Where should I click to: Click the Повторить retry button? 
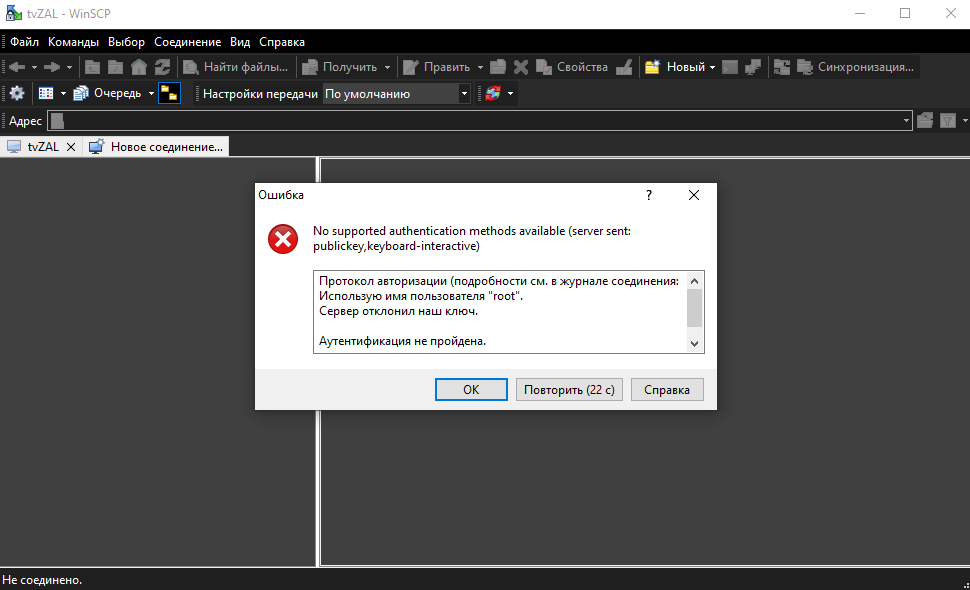[x=569, y=389]
